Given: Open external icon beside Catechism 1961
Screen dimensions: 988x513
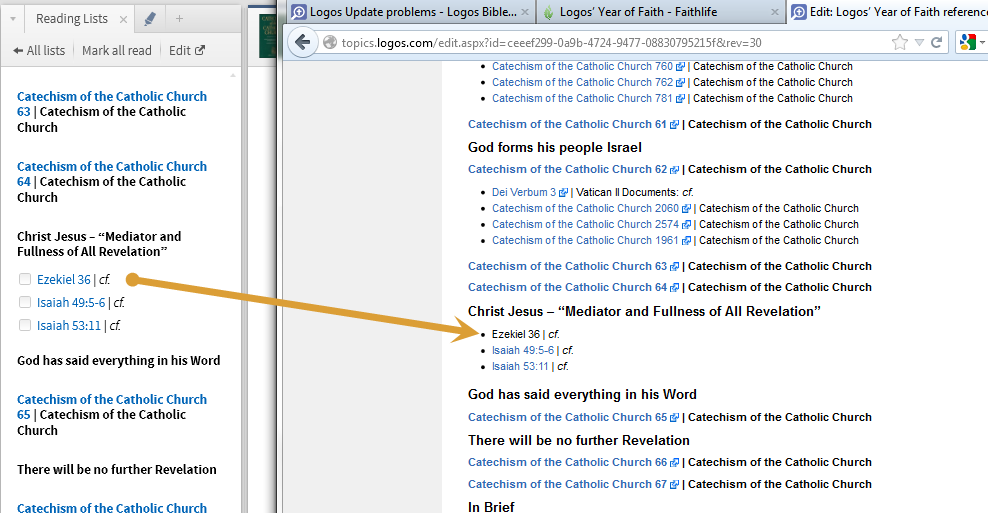Looking at the screenshot, I should 686,241.
